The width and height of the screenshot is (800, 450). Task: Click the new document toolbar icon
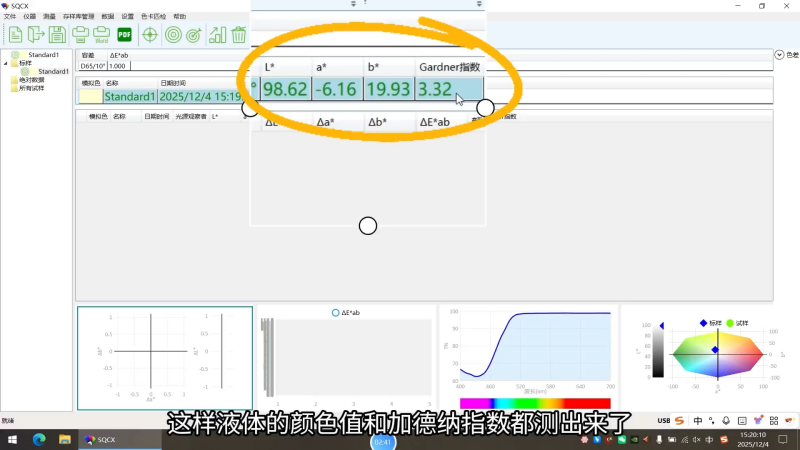[15, 35]
